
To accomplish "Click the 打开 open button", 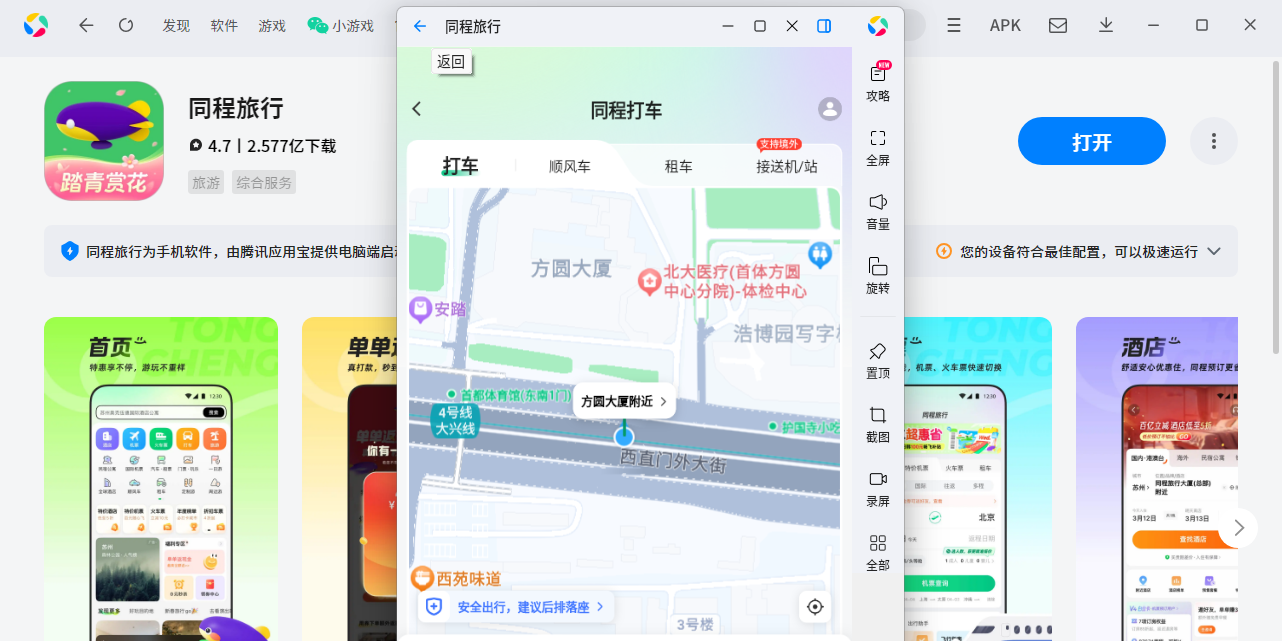I will click(x=1091, y=141).
